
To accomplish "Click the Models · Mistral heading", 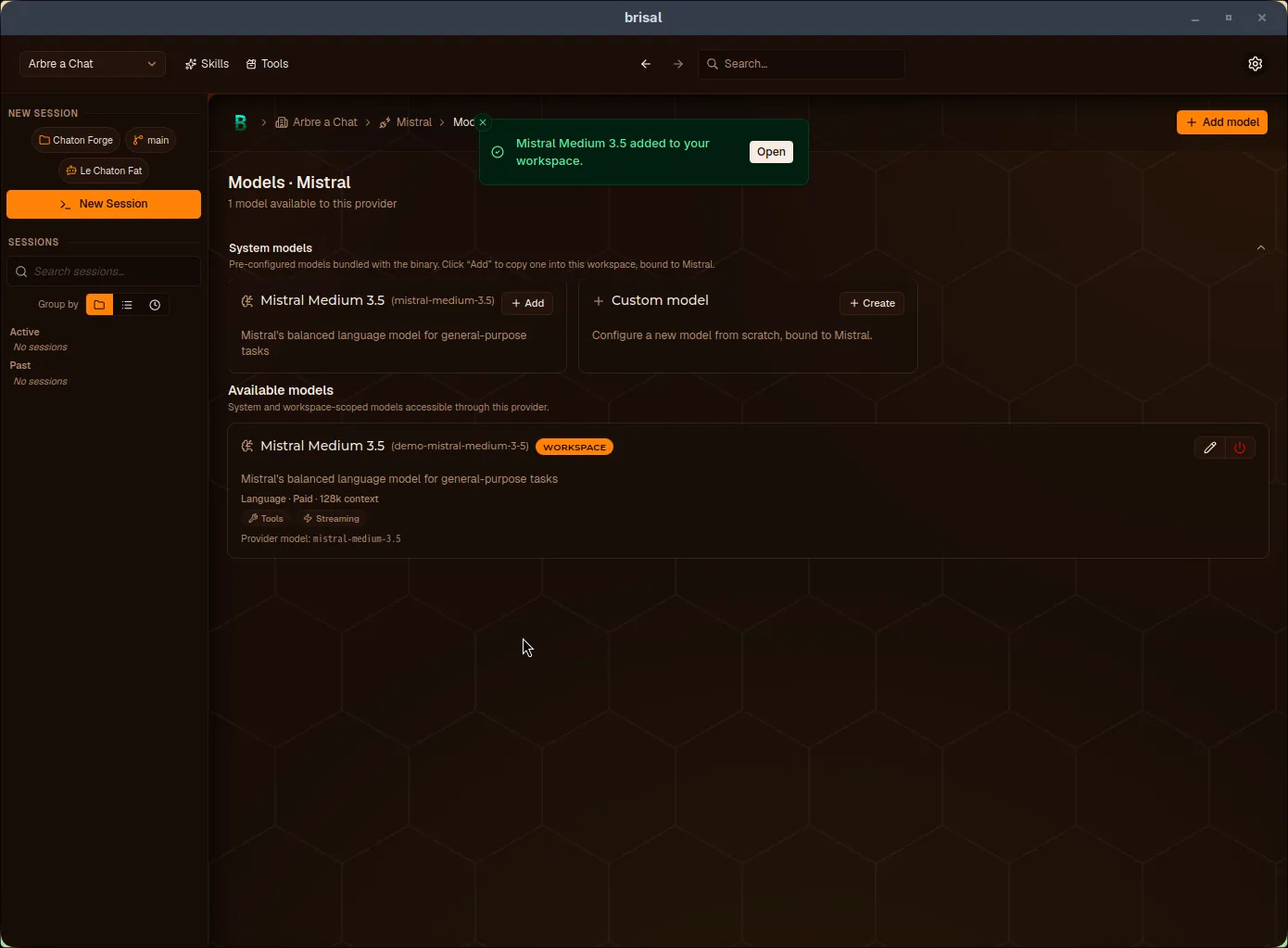I will coord(289,183).
